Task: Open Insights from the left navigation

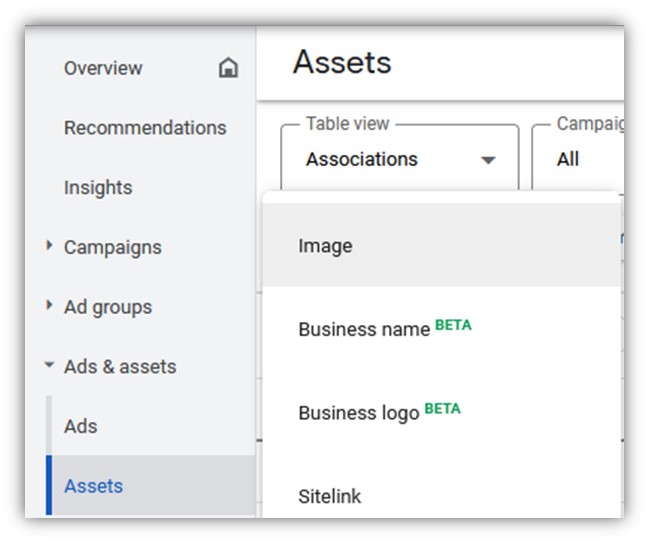Action: (98, 187)
